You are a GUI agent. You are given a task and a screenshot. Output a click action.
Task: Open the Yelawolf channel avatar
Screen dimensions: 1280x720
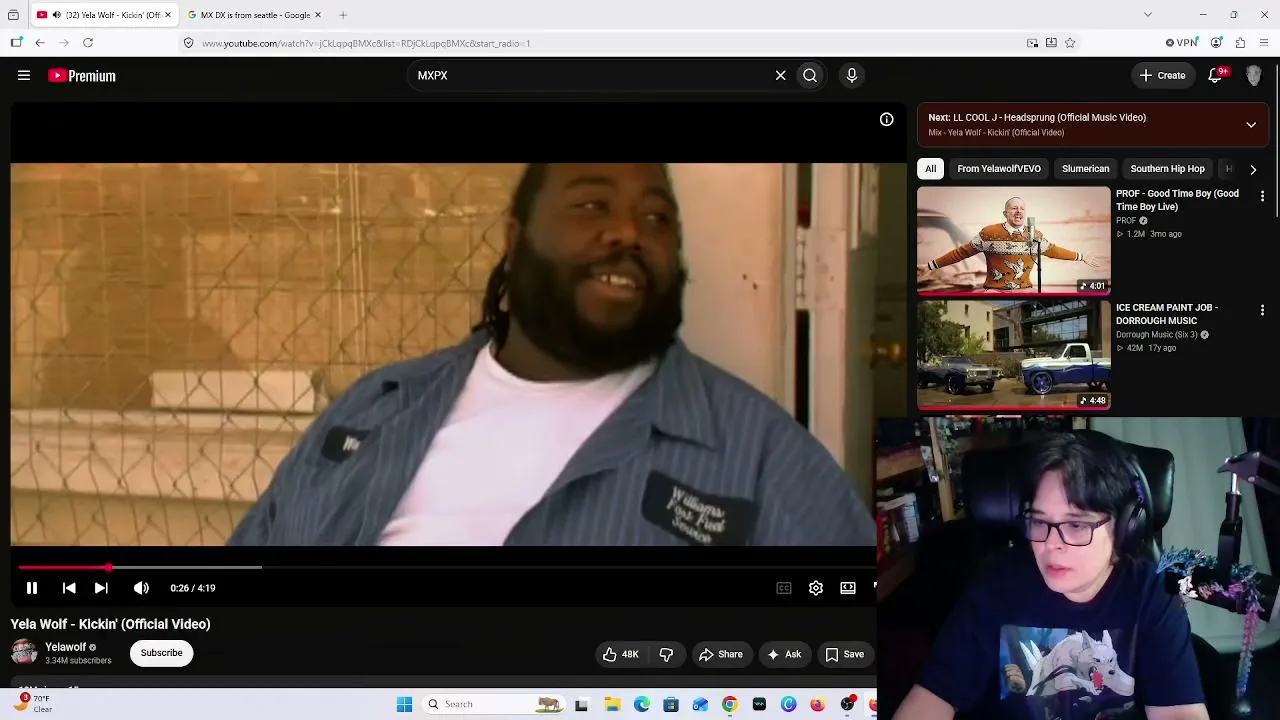24,652
